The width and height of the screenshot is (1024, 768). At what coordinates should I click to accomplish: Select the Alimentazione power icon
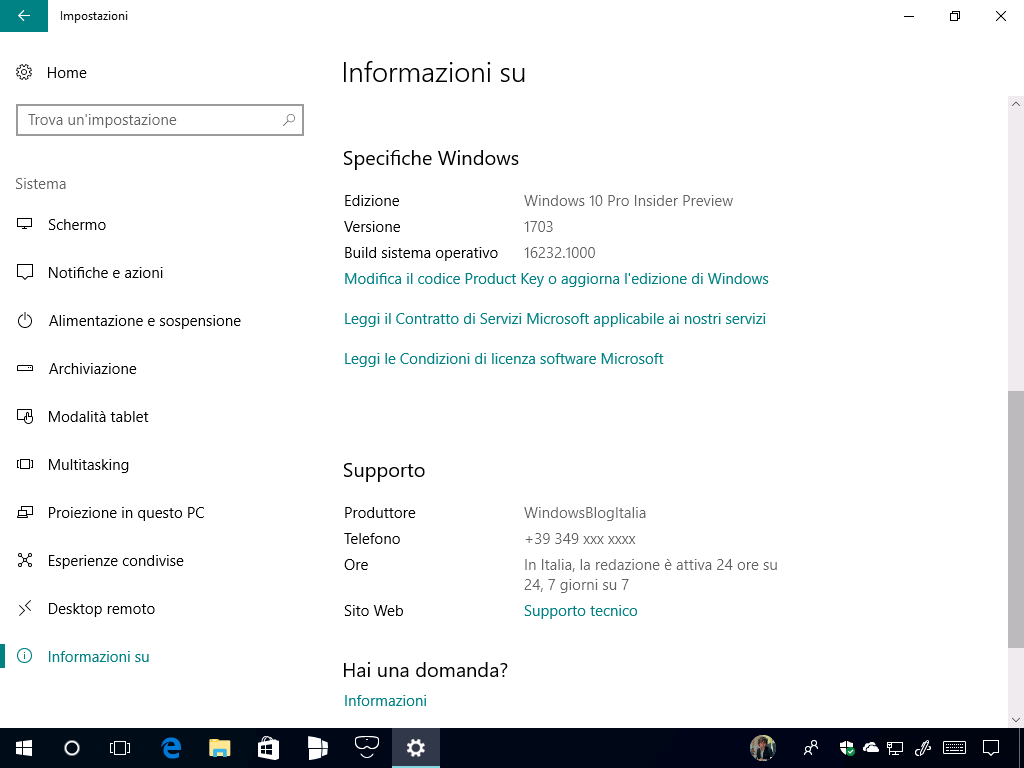tap(24, 321)
